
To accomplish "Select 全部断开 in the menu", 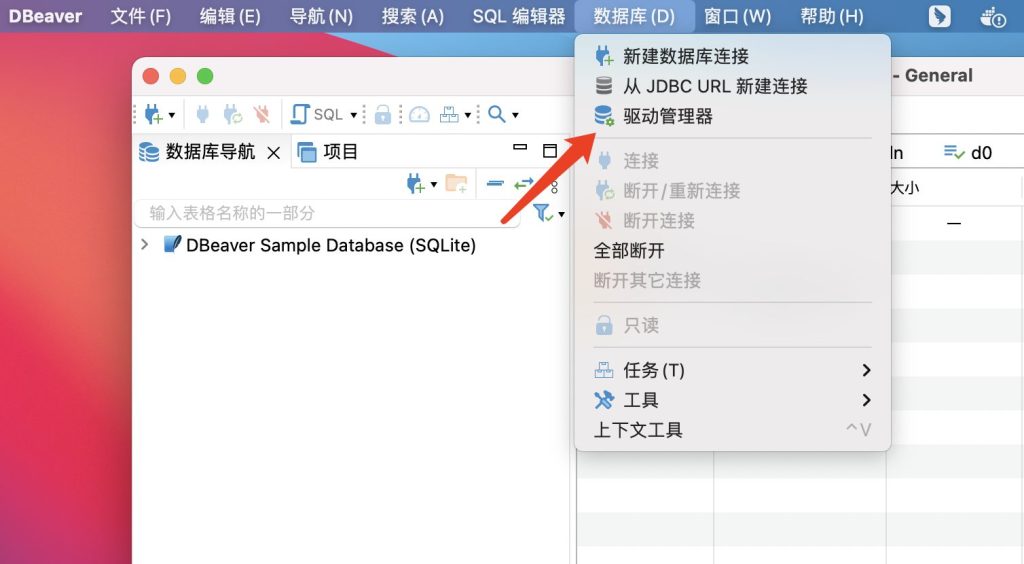I will tap(733, 251).
